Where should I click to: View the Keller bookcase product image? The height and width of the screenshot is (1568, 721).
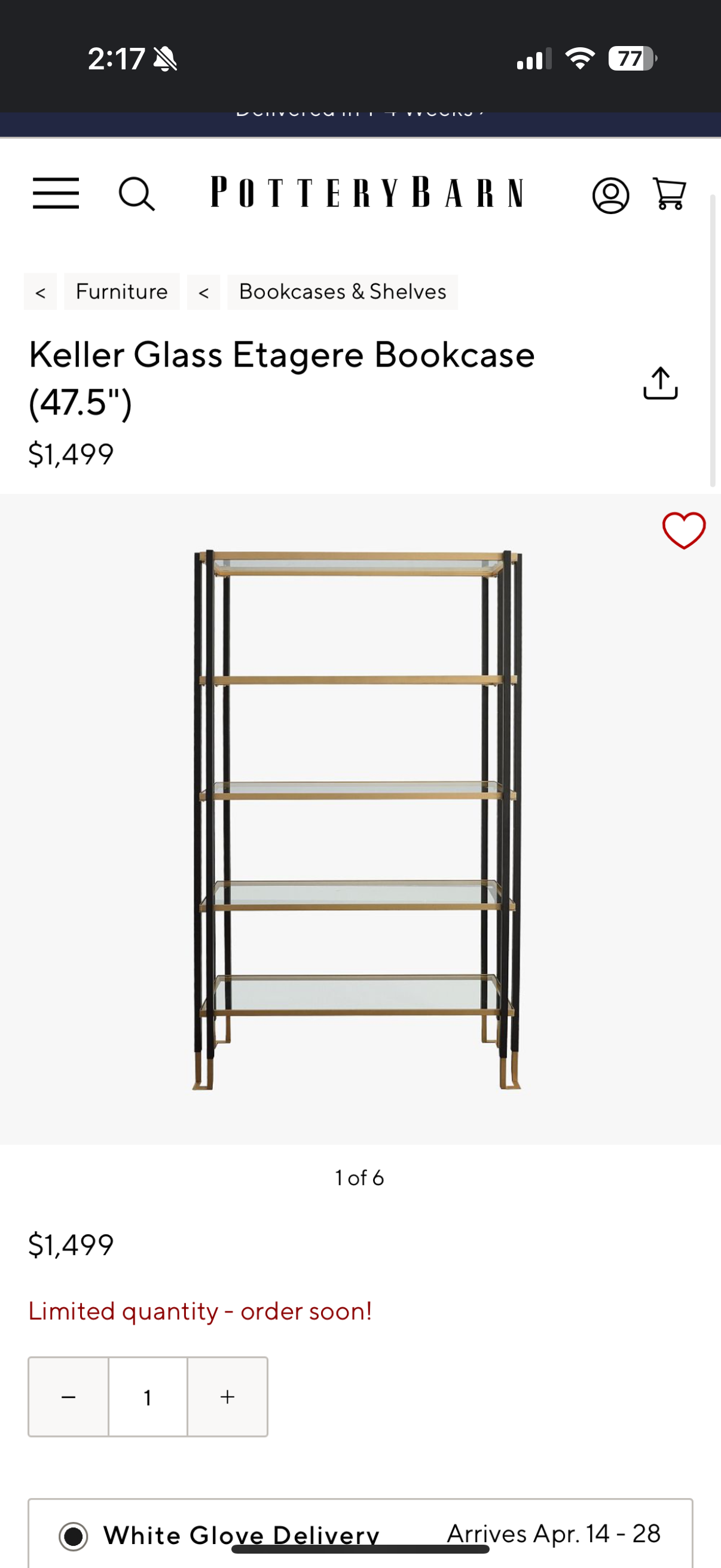point(358,819)
